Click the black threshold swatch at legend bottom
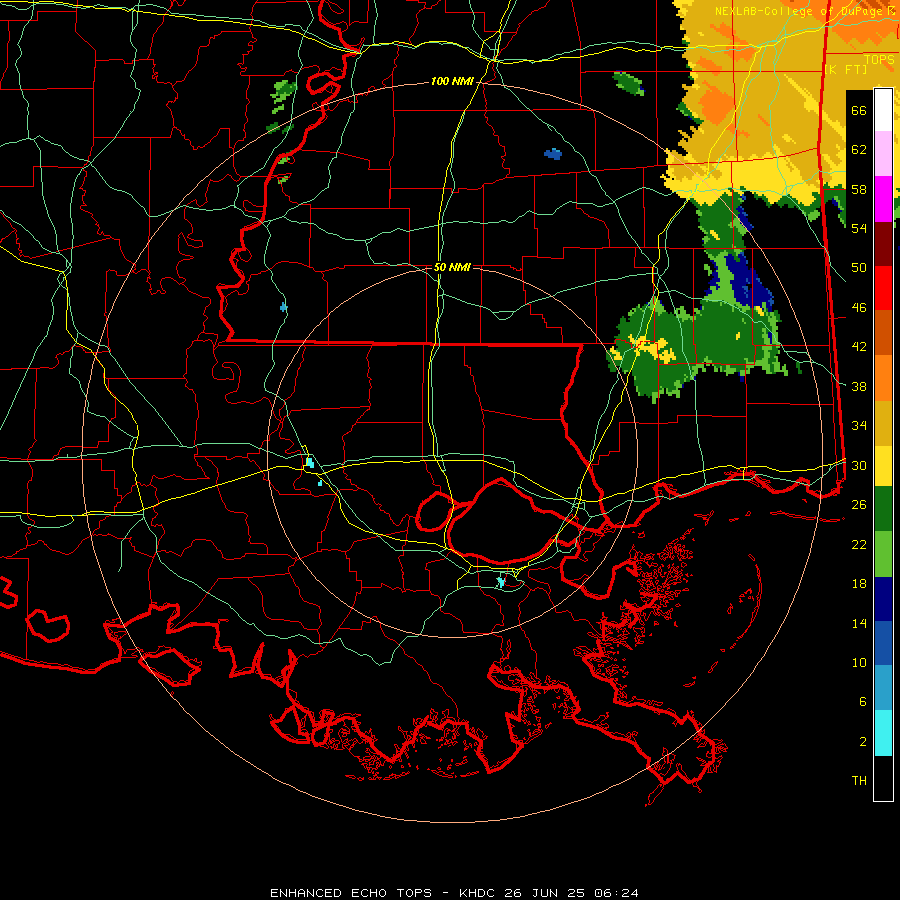 click(883, 778)
